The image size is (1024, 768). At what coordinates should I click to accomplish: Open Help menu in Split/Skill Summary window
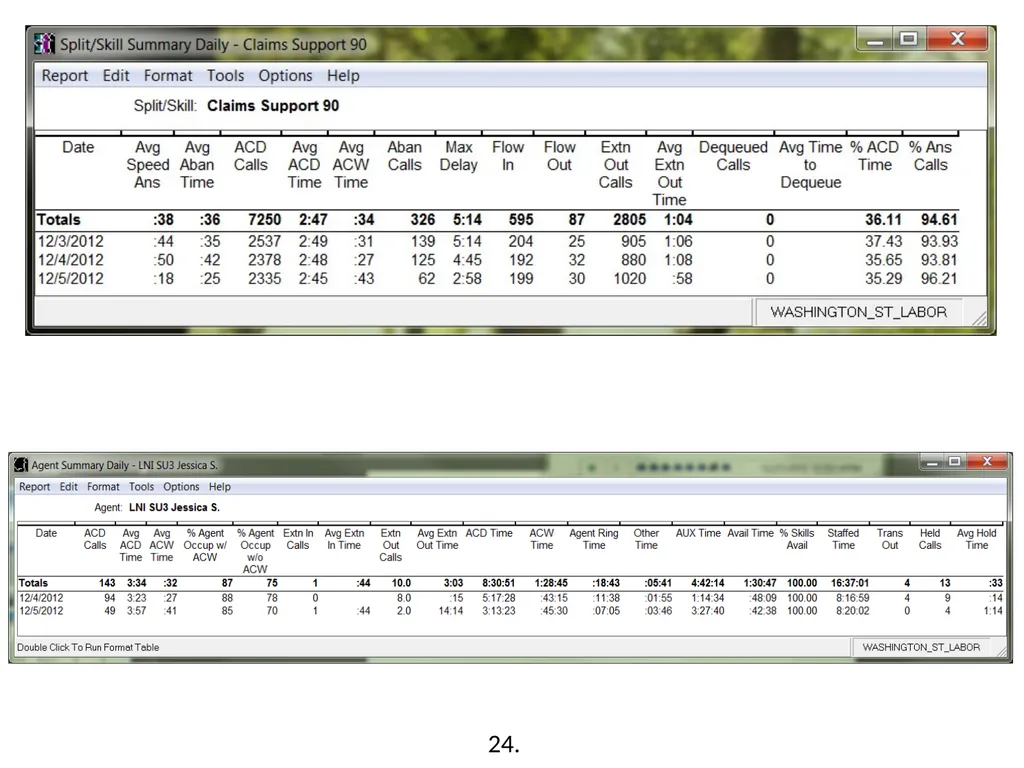343,76
